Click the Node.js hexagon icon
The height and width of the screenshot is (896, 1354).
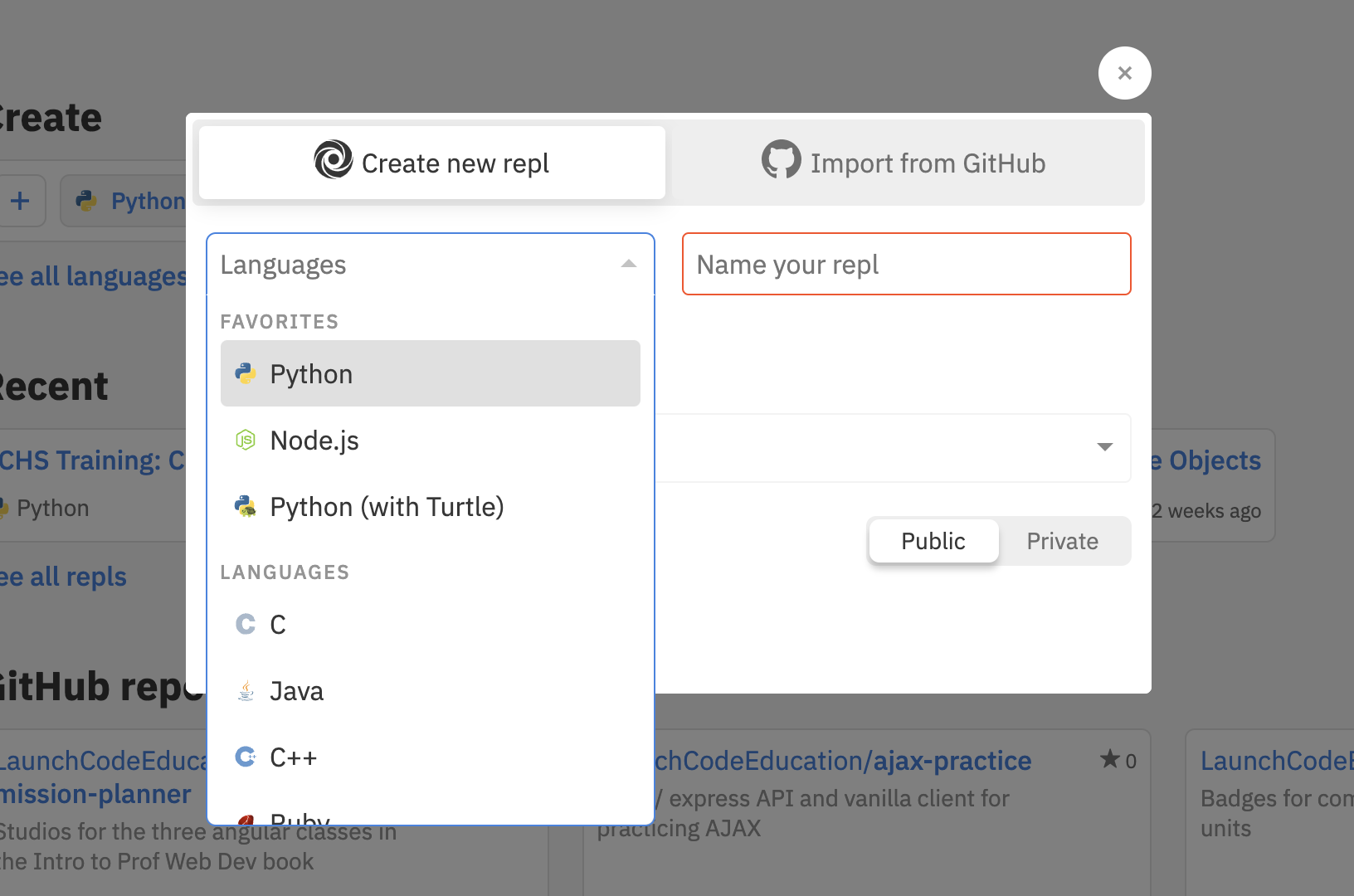coord(246,441)
